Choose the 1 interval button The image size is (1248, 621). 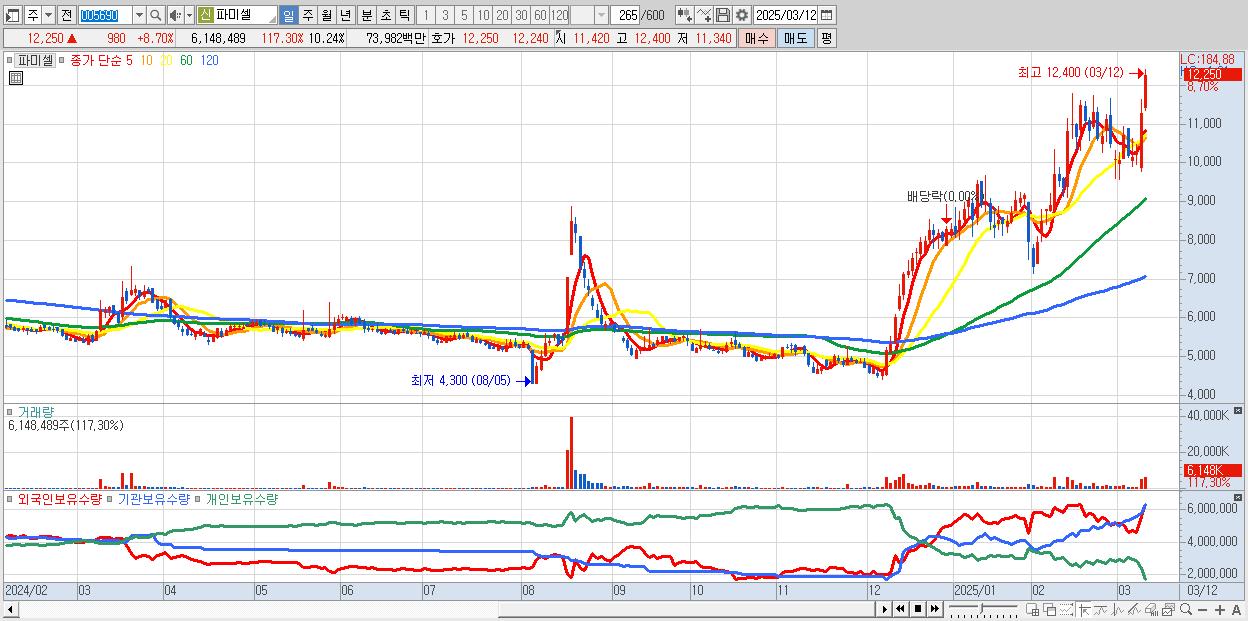point(426,15)
